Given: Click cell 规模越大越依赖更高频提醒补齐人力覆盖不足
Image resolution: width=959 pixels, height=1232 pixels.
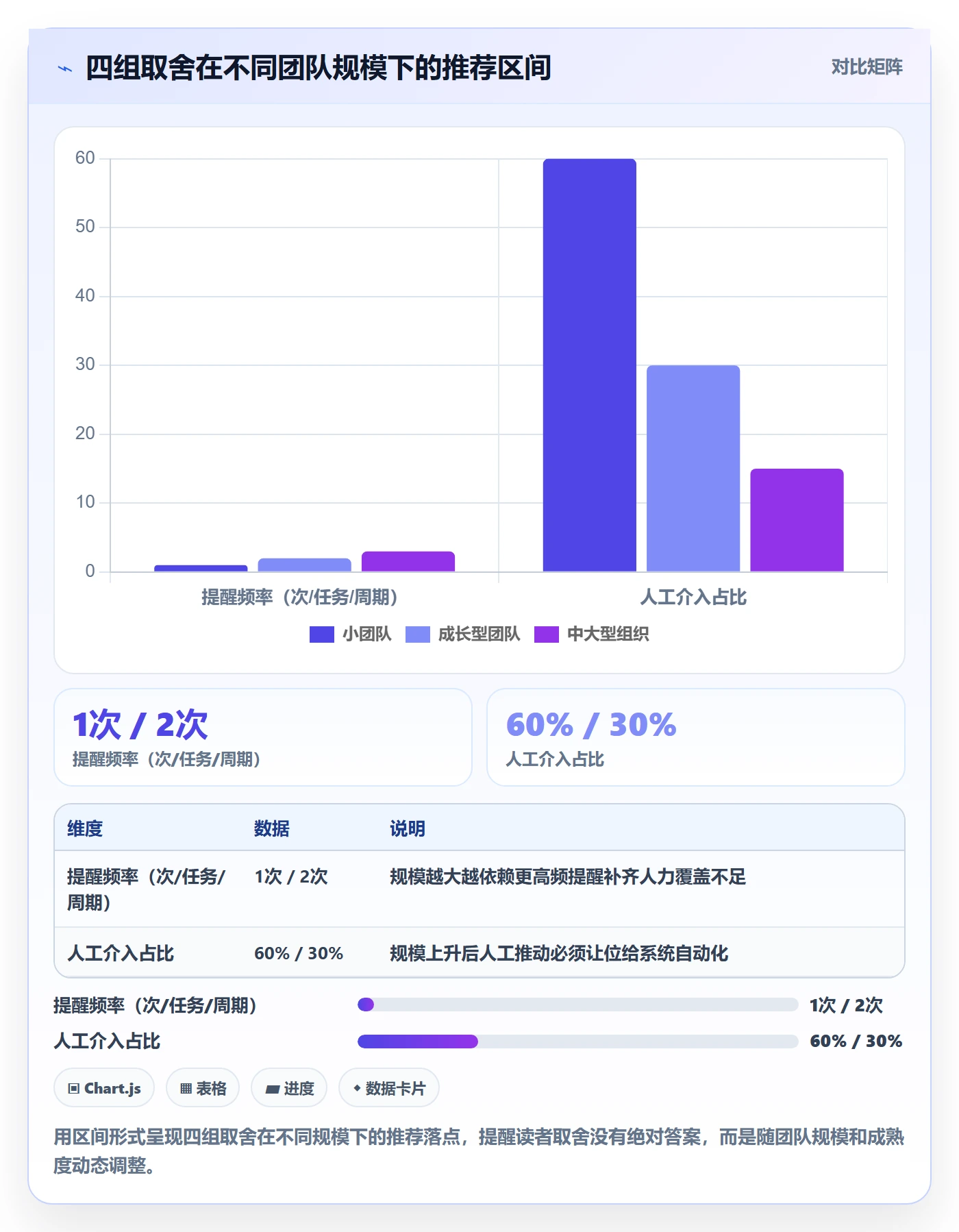Looking at the screenshot, I should [x=568, y=876].
